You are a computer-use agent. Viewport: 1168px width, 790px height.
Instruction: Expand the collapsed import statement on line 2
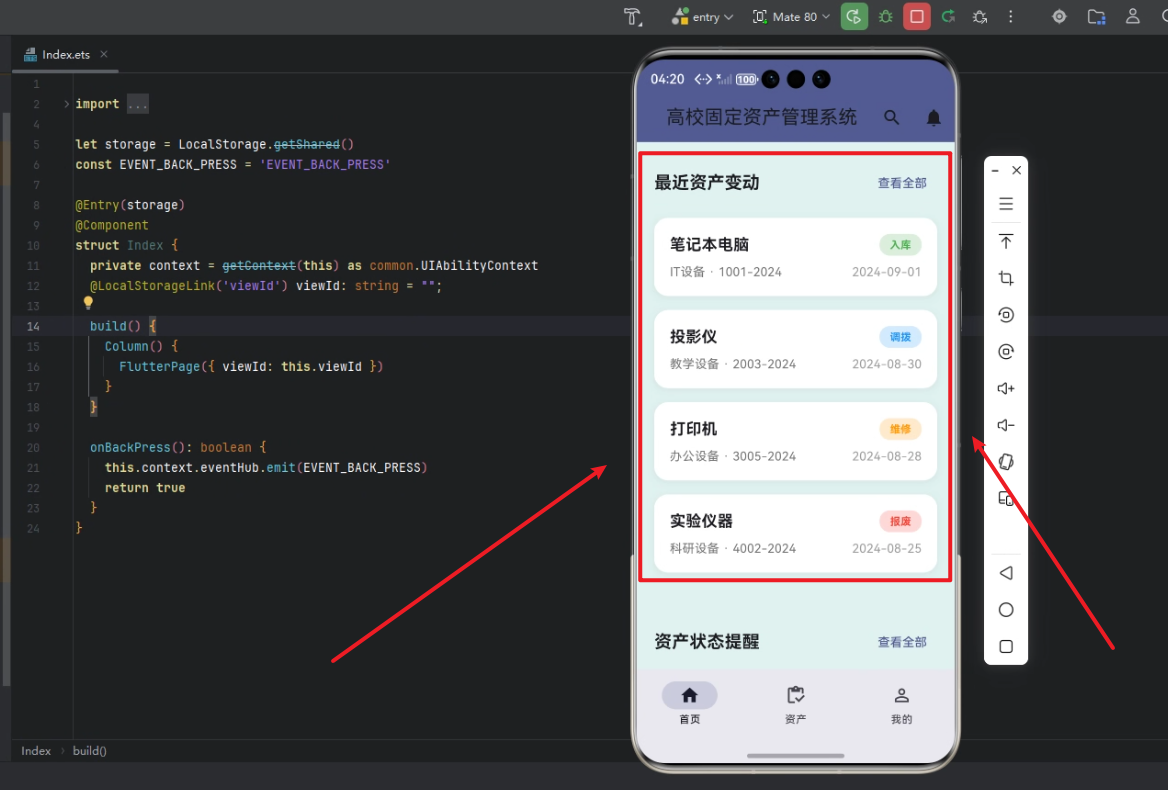pyautogui.click(x=137, y=103)
